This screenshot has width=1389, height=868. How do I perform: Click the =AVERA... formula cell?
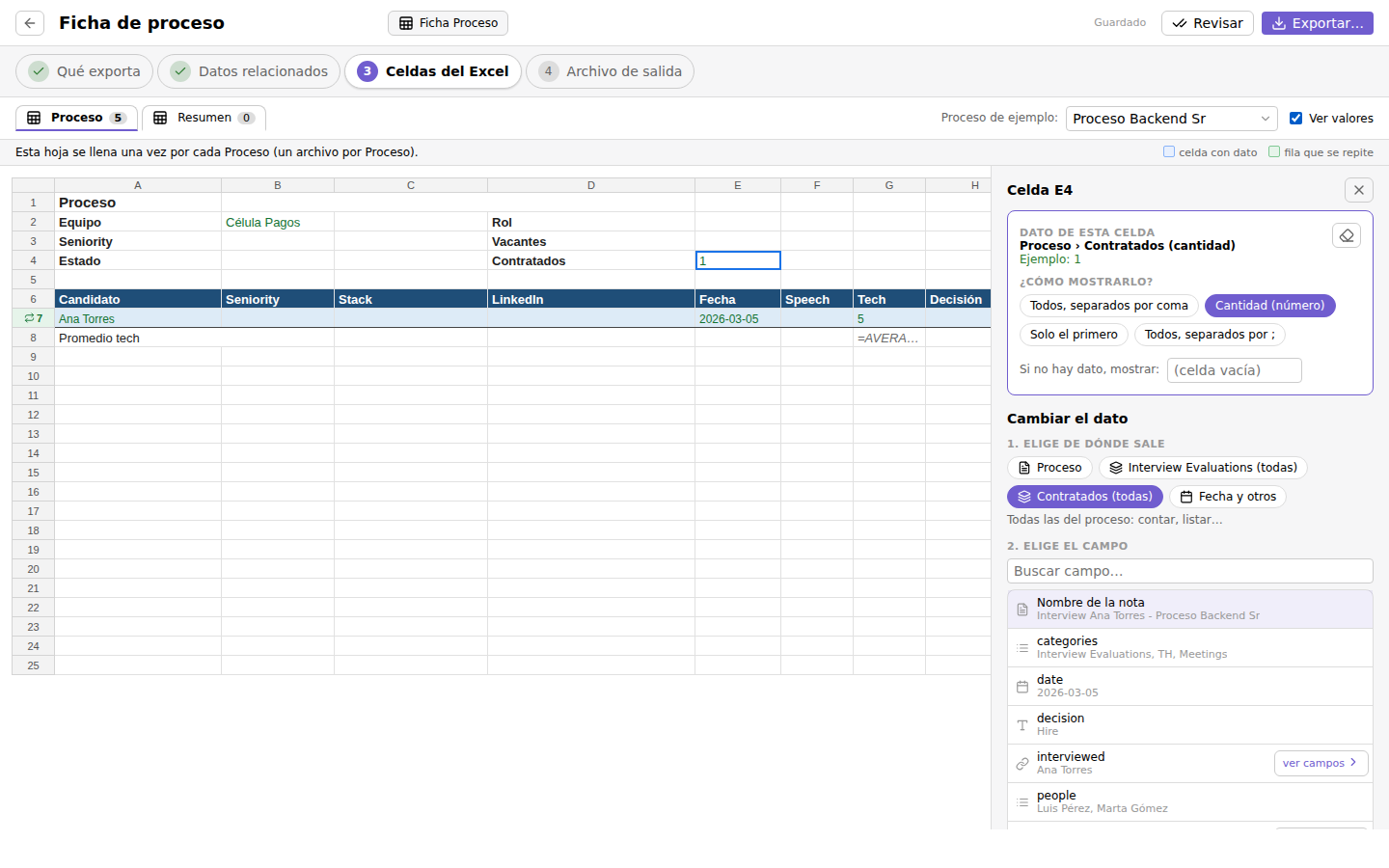tap(889, 338)
